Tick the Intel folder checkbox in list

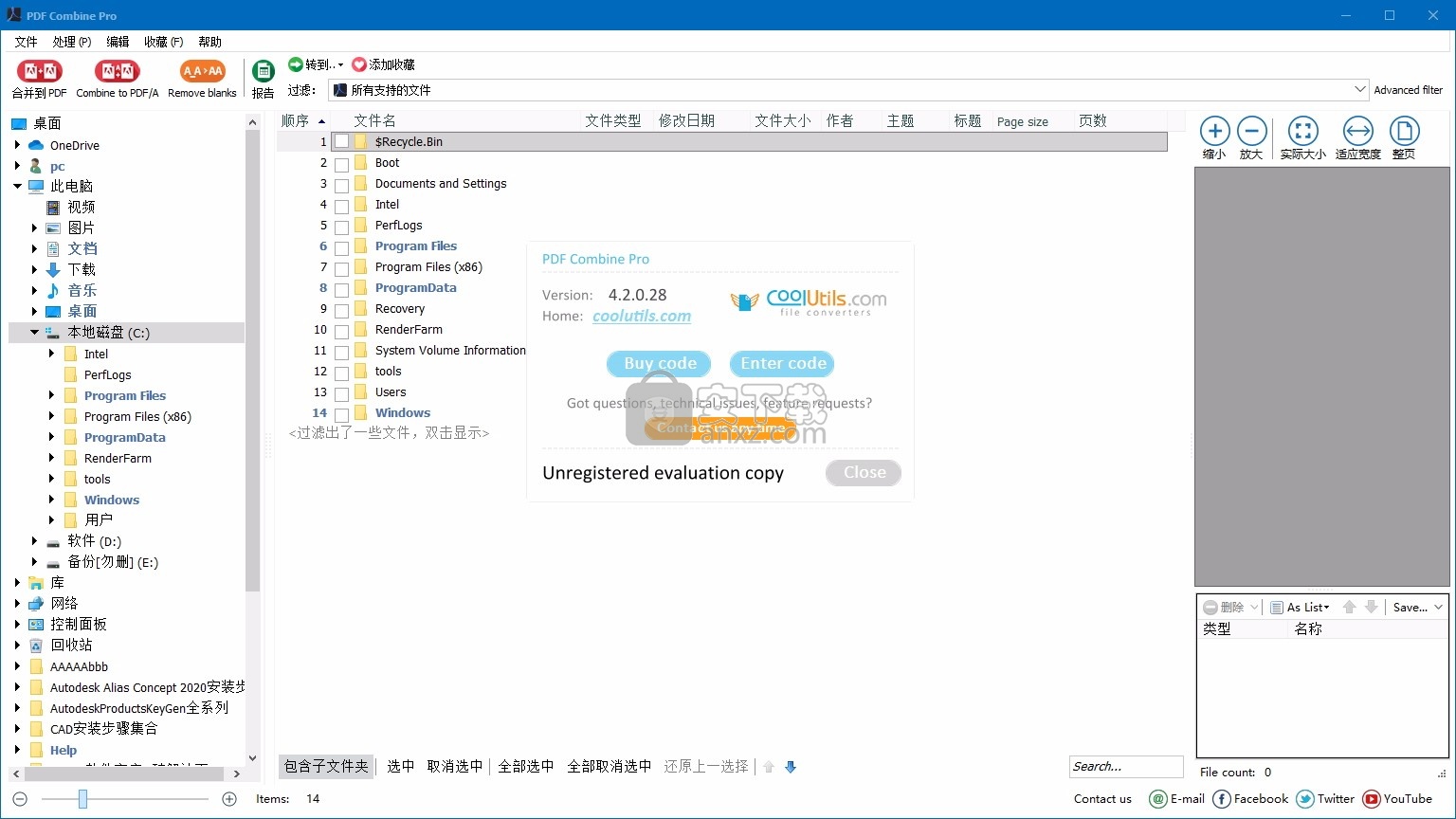coord(341,207)
